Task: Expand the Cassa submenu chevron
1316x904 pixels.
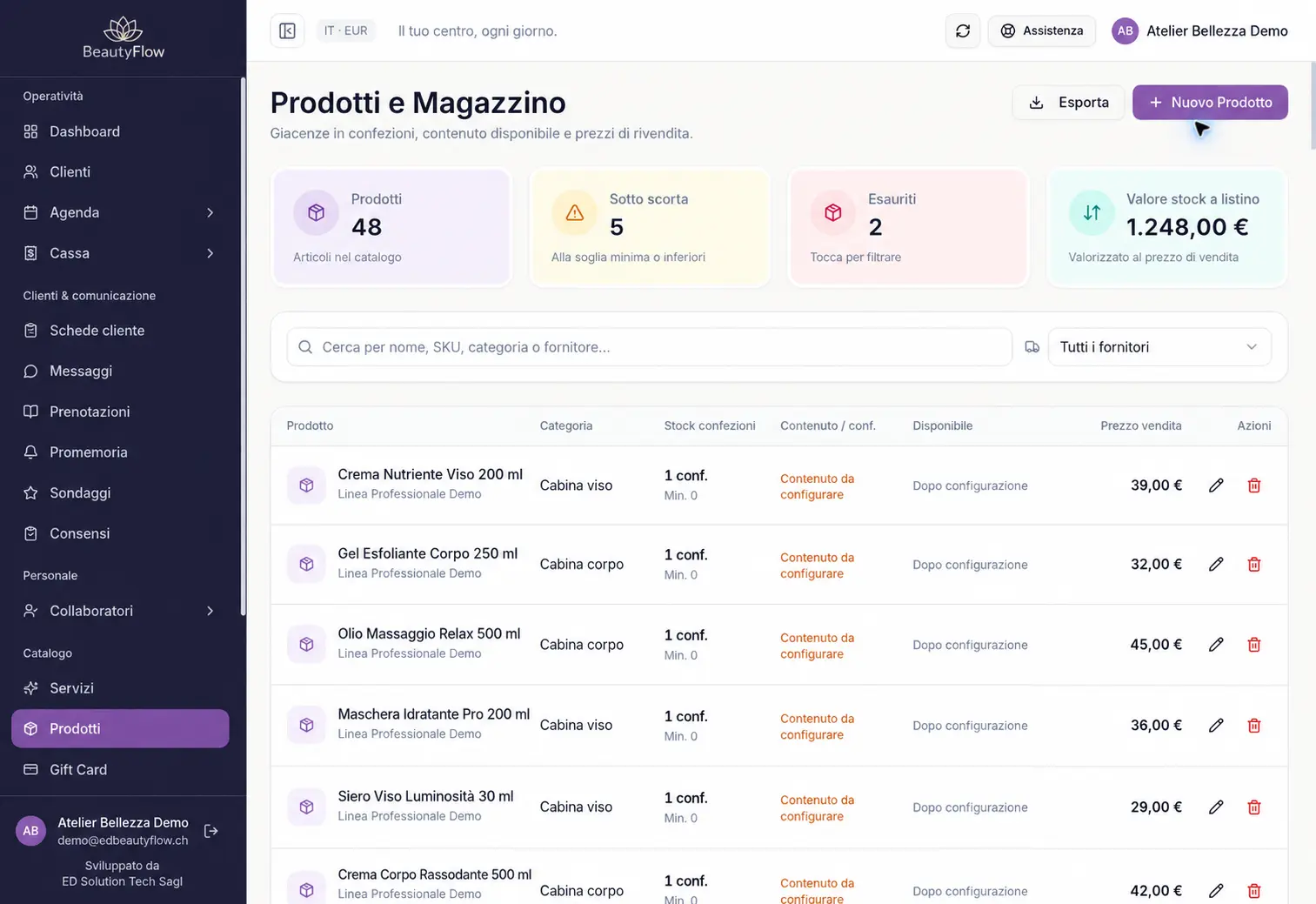Action: tap(210, 253)
